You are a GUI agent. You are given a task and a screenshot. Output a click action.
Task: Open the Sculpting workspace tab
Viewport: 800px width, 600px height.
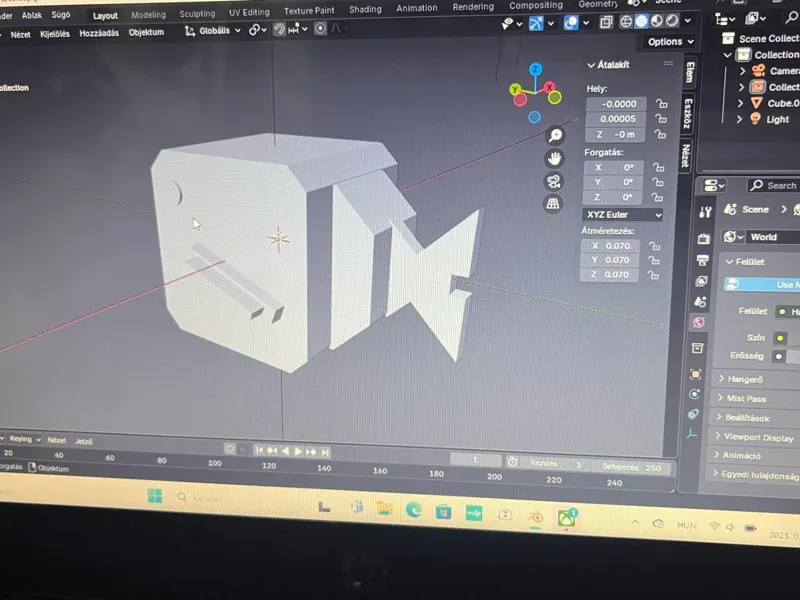pyautogui.click(x=197, y=14)
